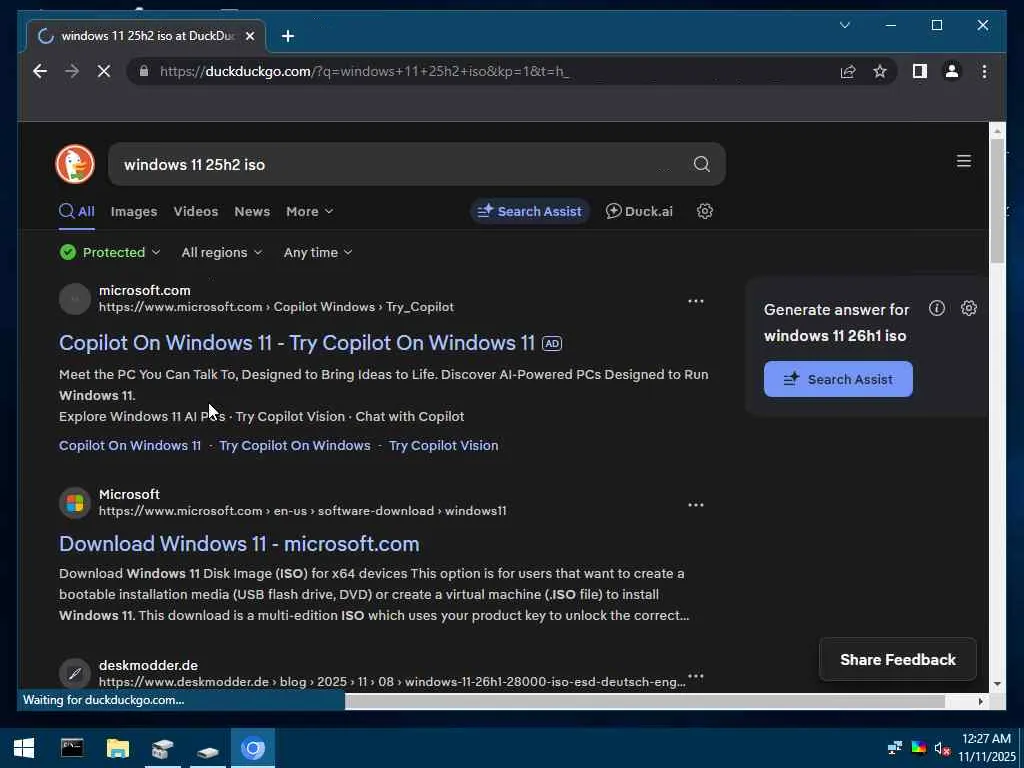This screenshot has width=1024, height=768.
Task: Bookmark this page with the star icon
Action: click(880, 71)
